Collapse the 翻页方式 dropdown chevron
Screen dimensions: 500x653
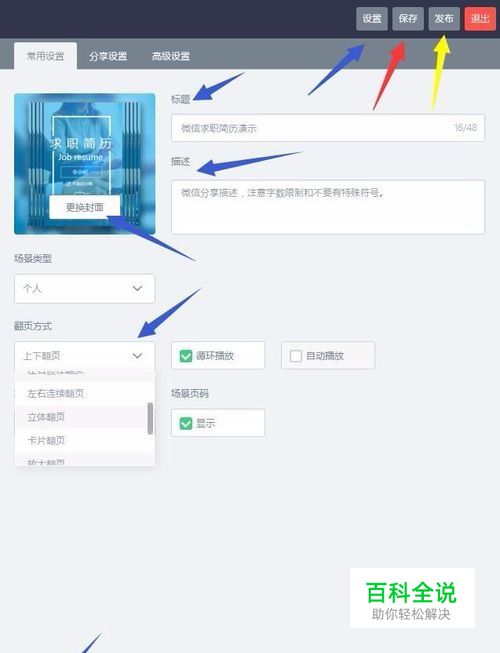click(x=137, y=356)
